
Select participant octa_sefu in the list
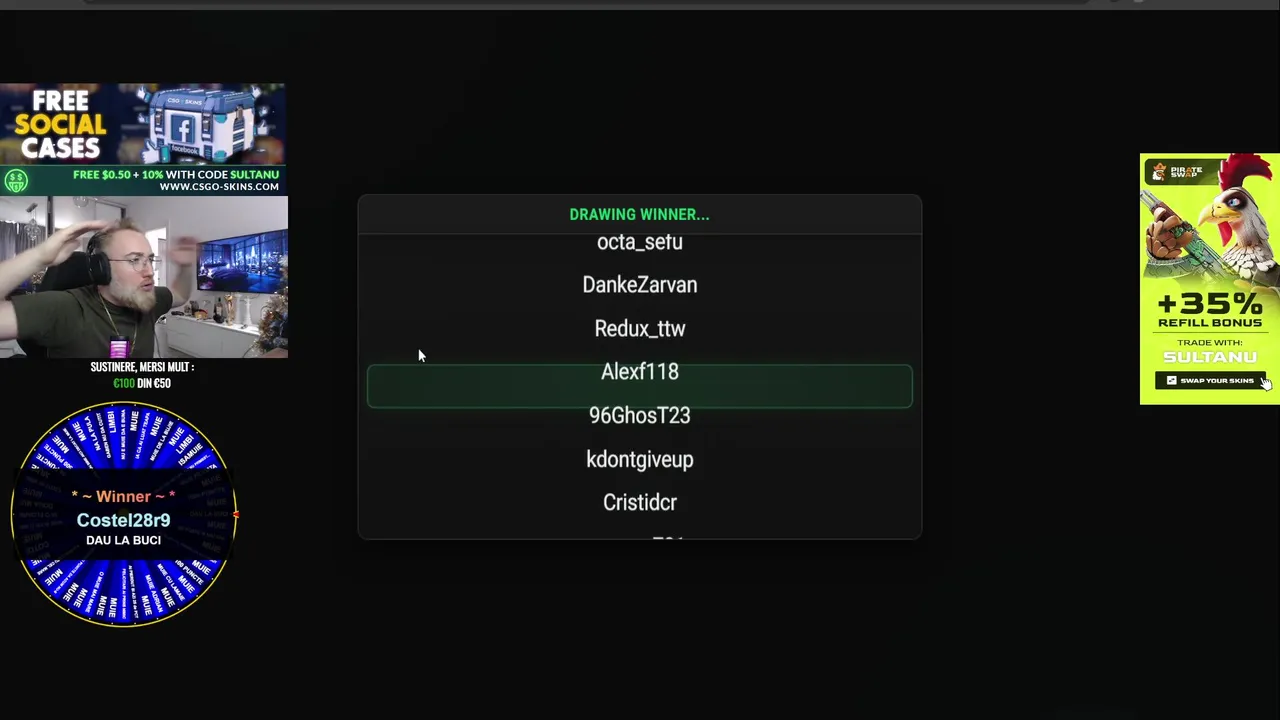pyautogui.click(x=640, y=242)
